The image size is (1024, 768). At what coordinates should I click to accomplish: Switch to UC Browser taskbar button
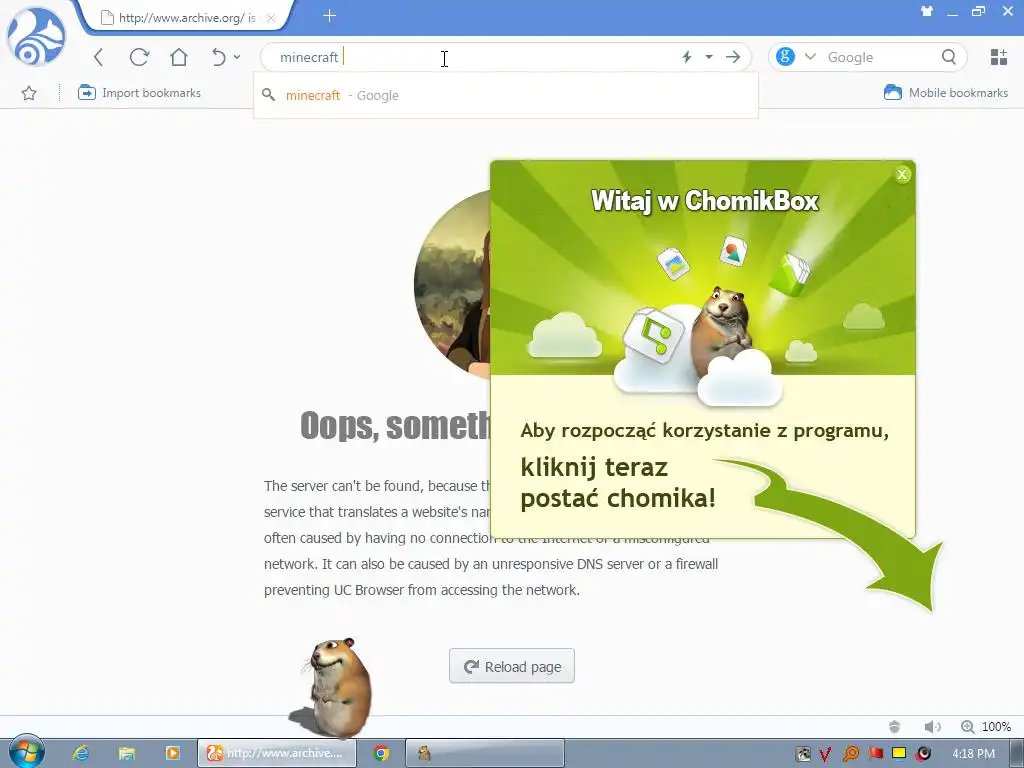277,753
